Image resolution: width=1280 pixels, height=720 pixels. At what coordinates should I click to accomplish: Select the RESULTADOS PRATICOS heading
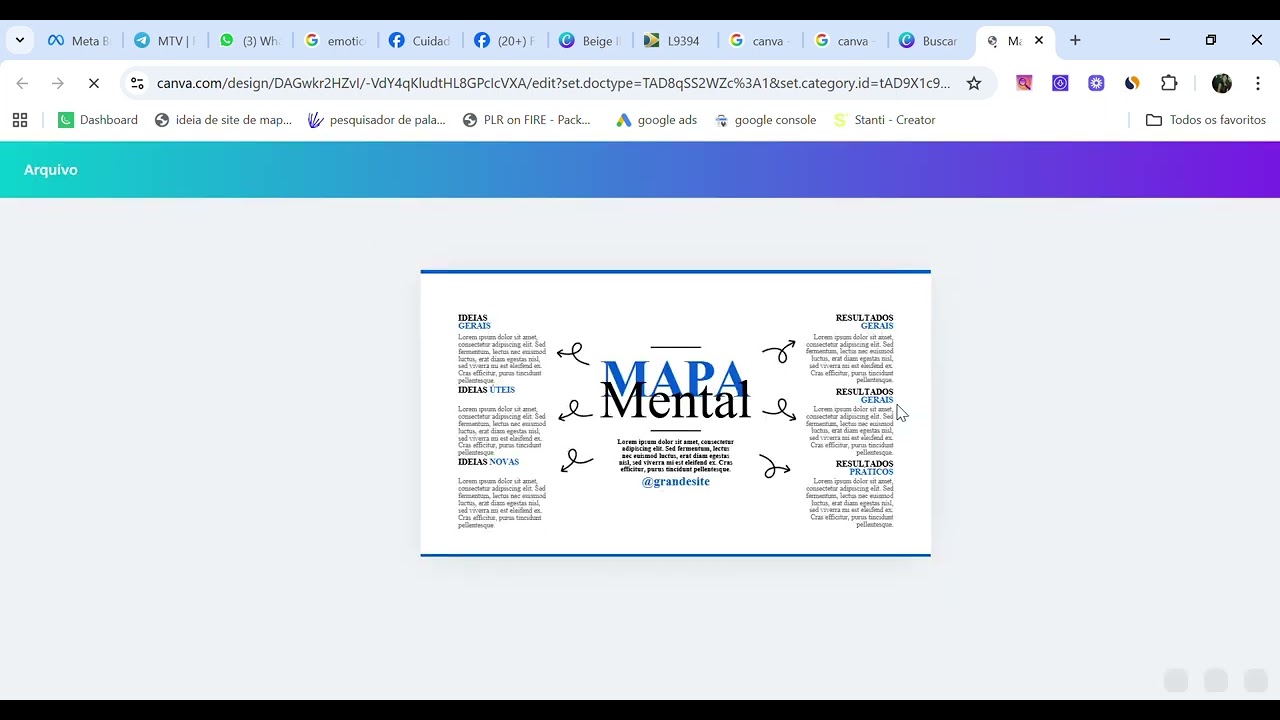865,468
